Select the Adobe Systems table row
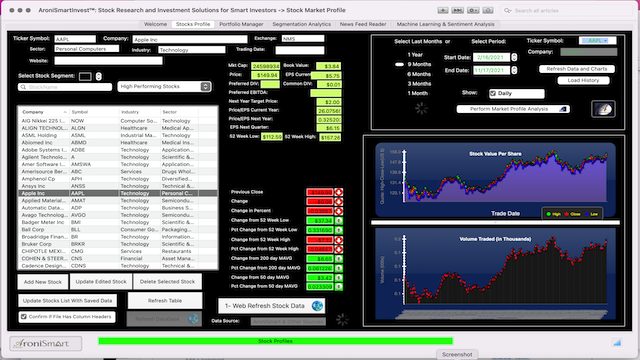This screenshot has width=640, height=360. click(x=118, y=150)
